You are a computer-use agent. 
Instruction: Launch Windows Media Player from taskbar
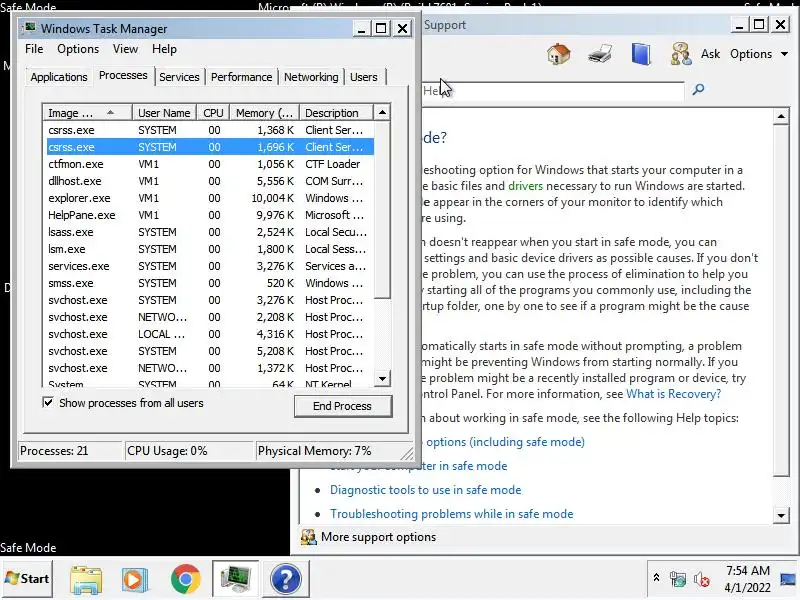135,580
